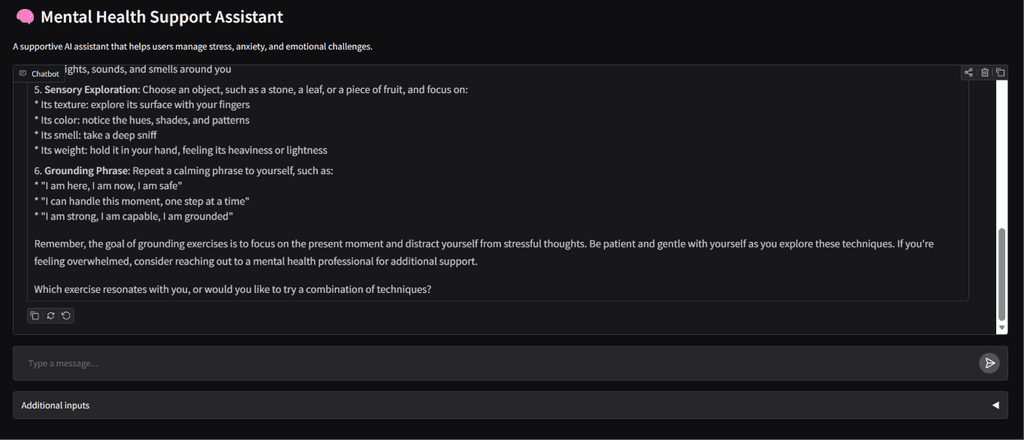Retry the response with circular arrows icon
The width and height of the screenshot is (1024, 440).
point(51,316)
